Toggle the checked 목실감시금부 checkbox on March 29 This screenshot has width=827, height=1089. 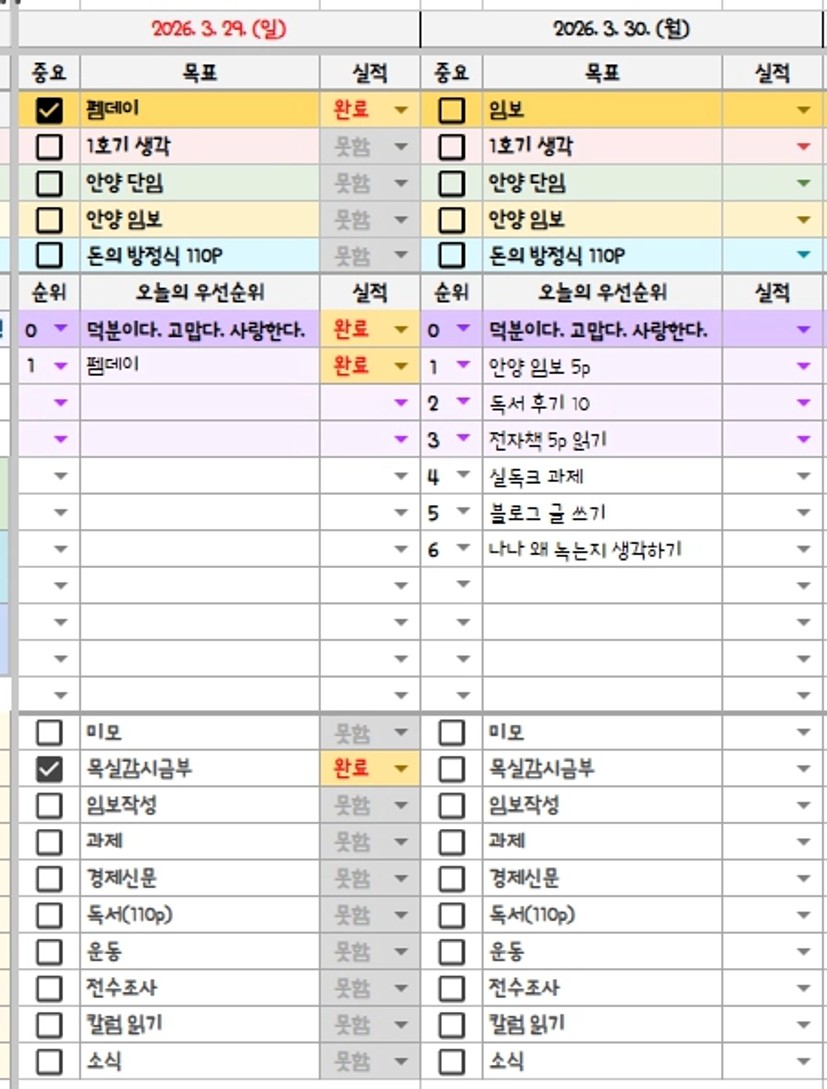(48, 769)
